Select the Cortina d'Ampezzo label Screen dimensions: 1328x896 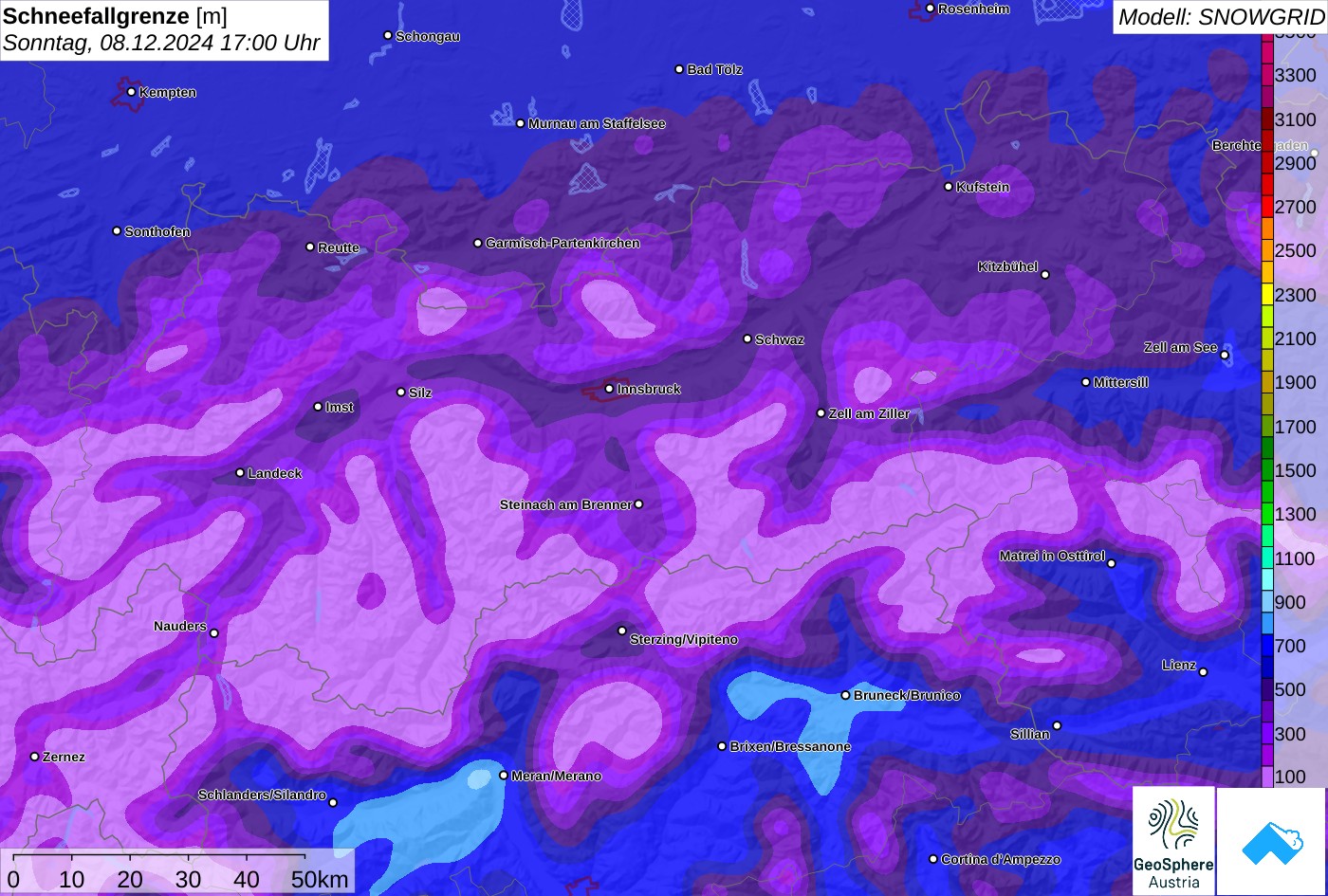click(1001, 859)
